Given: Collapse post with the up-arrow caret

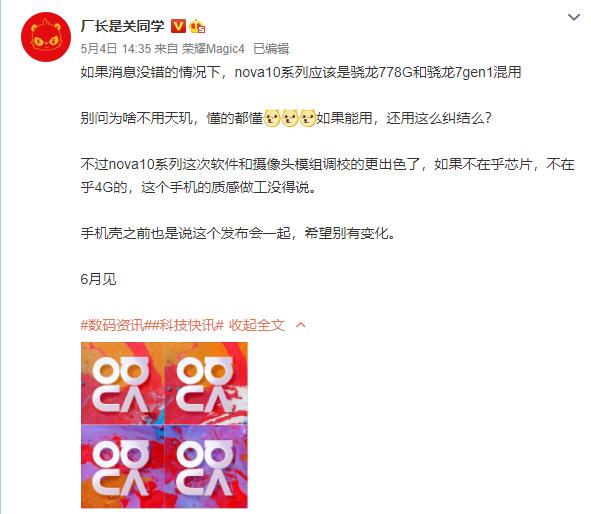Looking at the screenshot, I should 301,324.
